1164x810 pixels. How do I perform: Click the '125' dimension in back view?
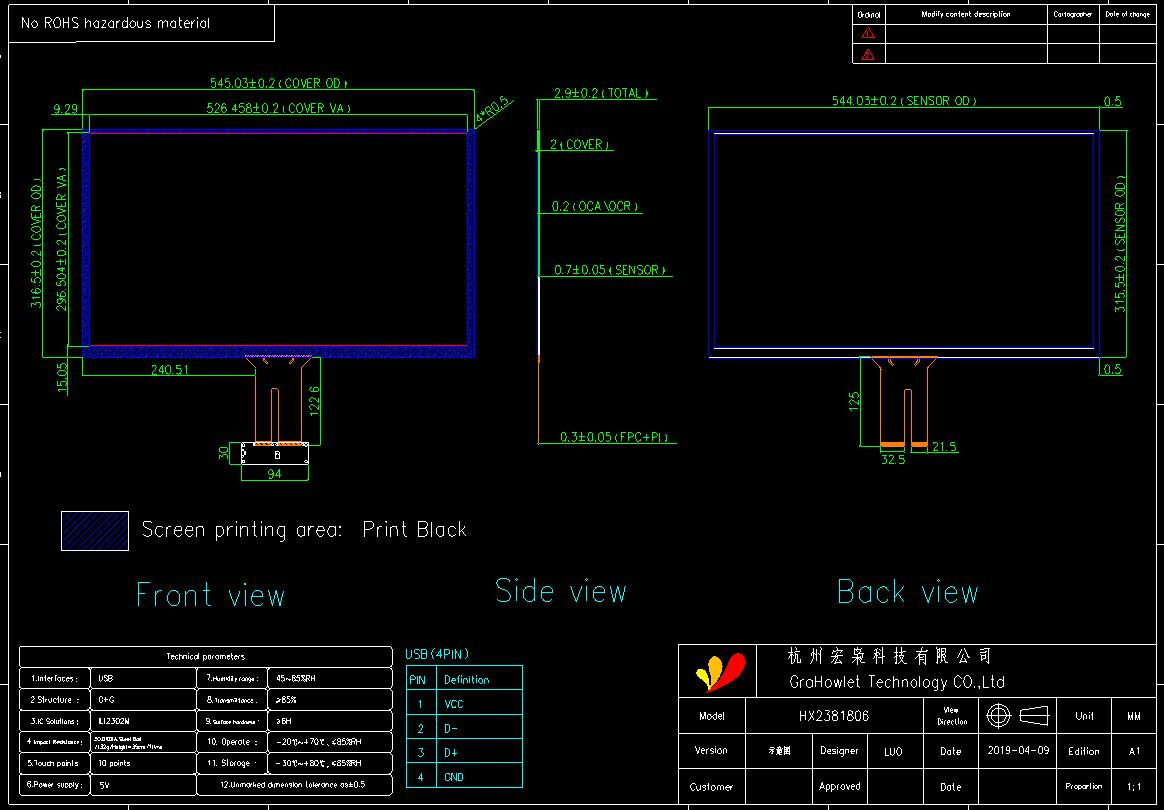point(854,401)
